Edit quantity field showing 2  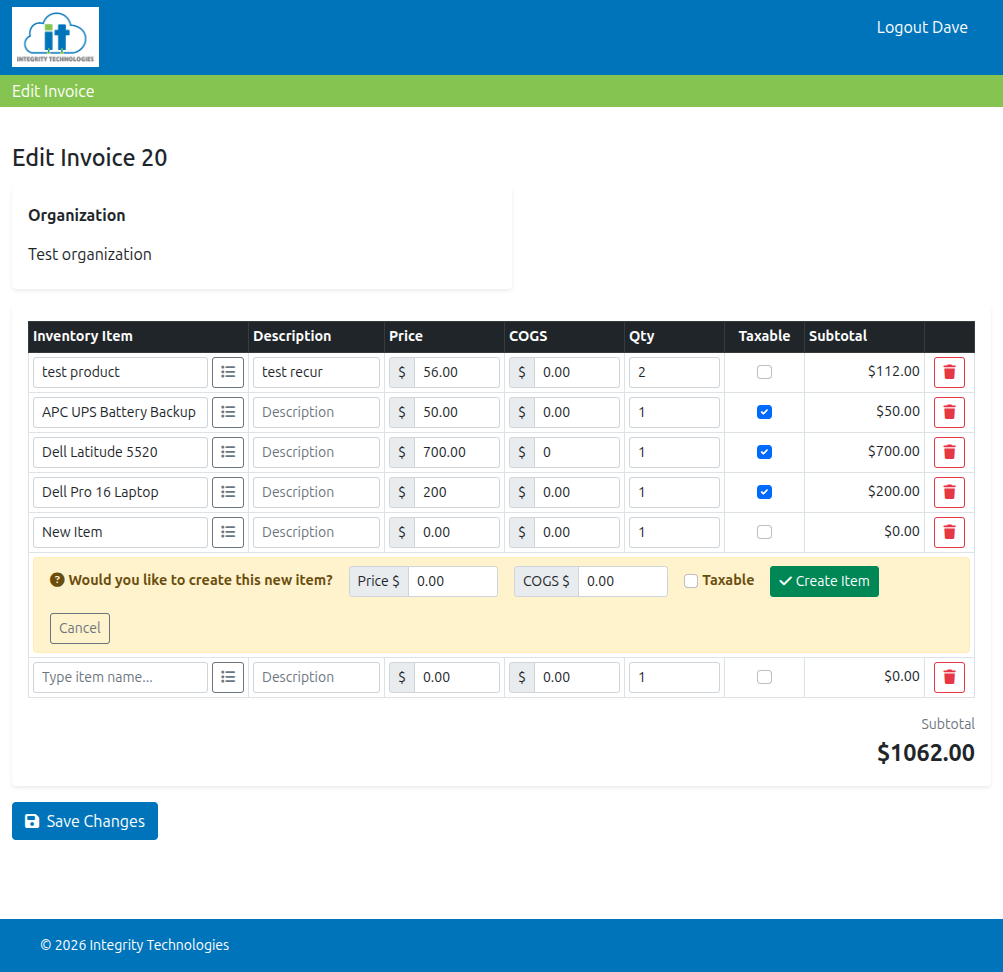[x=674, y=372]
